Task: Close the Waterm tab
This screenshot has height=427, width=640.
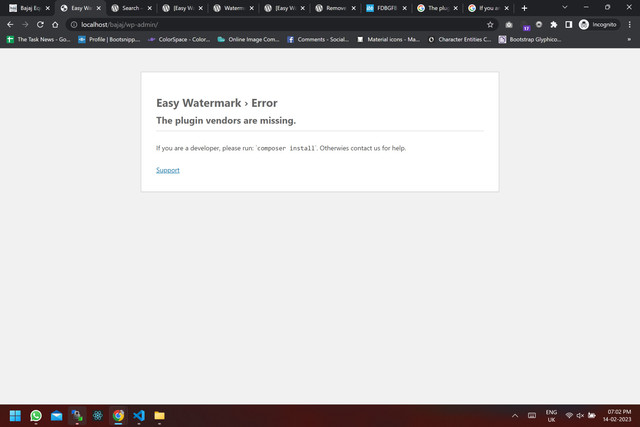Action: click(252, 8)
